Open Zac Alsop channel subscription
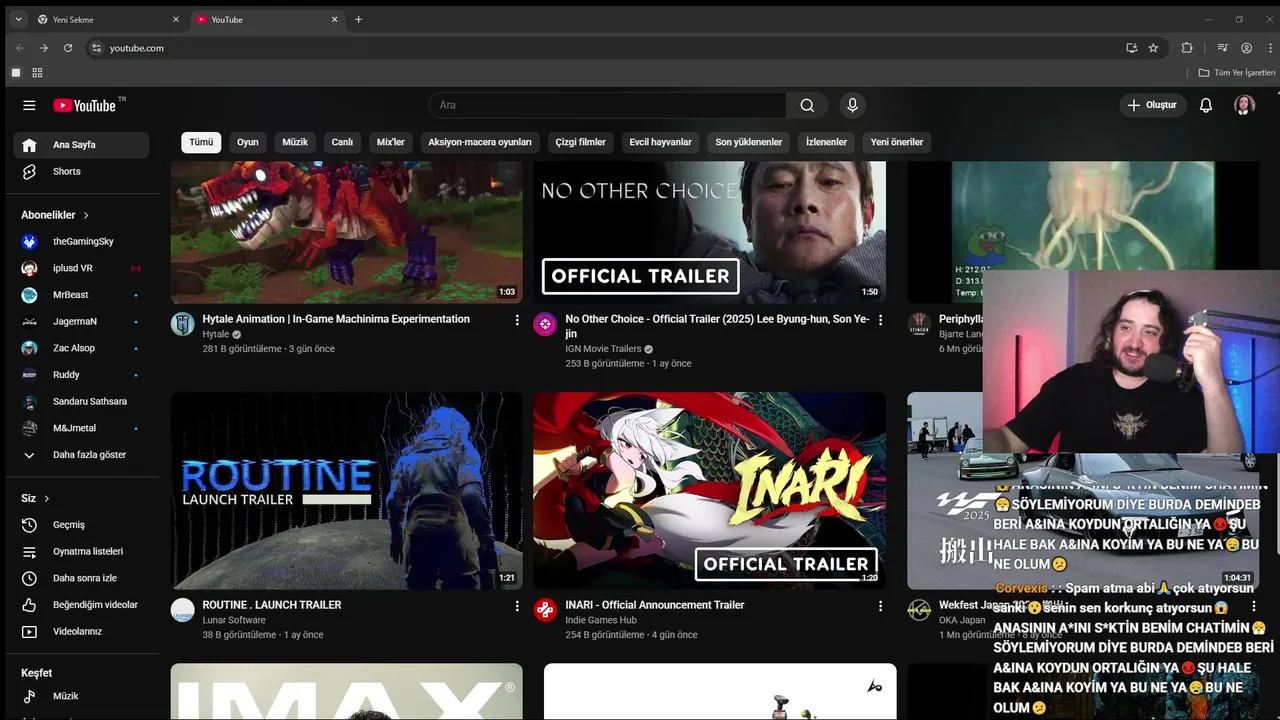This screenshot has width=1280, height=720. (x=81, y=348)
